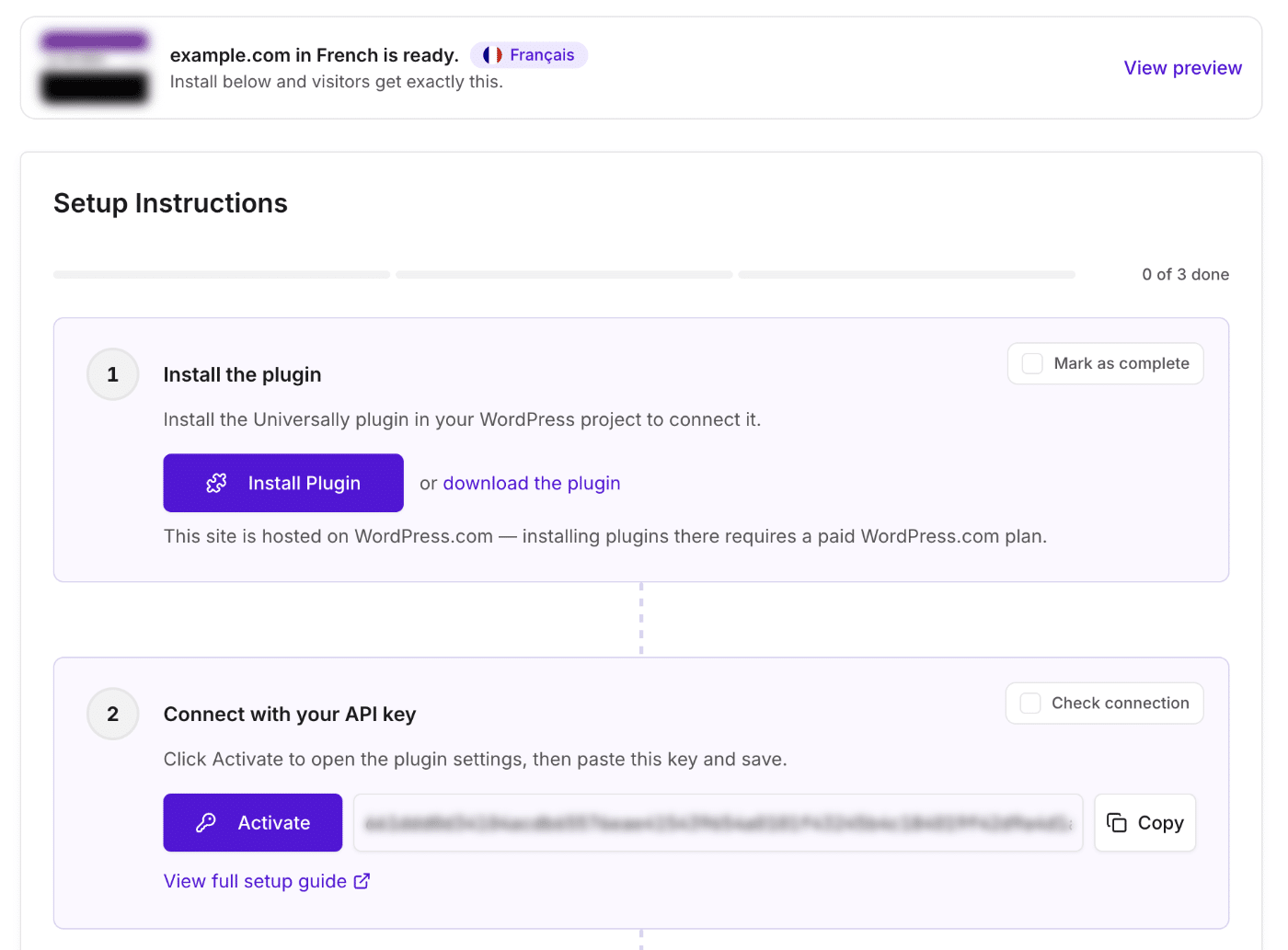
Task: Click 'Connect with your API key' title
Action: pyautogui.click(x=290, y=714)
